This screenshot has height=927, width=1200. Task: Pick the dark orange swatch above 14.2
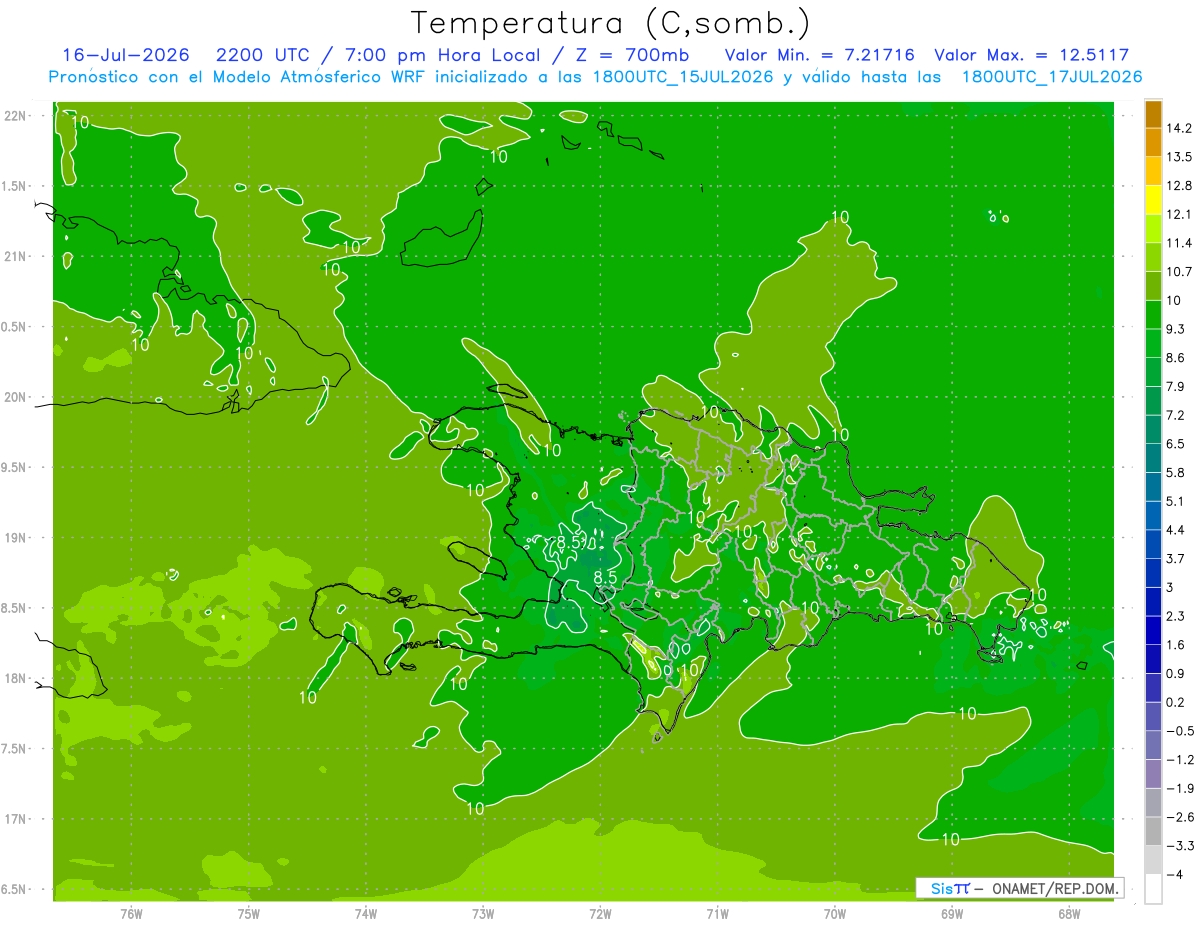click(x=1153, y=115)
